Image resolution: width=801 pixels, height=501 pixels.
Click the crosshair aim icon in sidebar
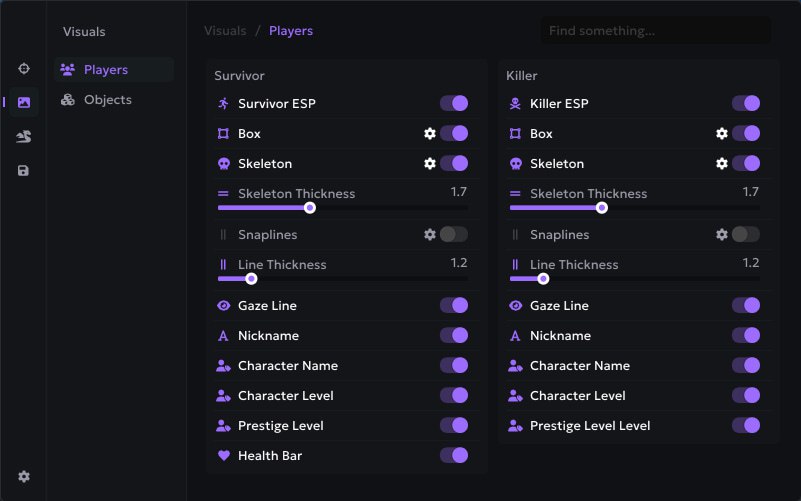pyautogui.click(x=24, y=68)
